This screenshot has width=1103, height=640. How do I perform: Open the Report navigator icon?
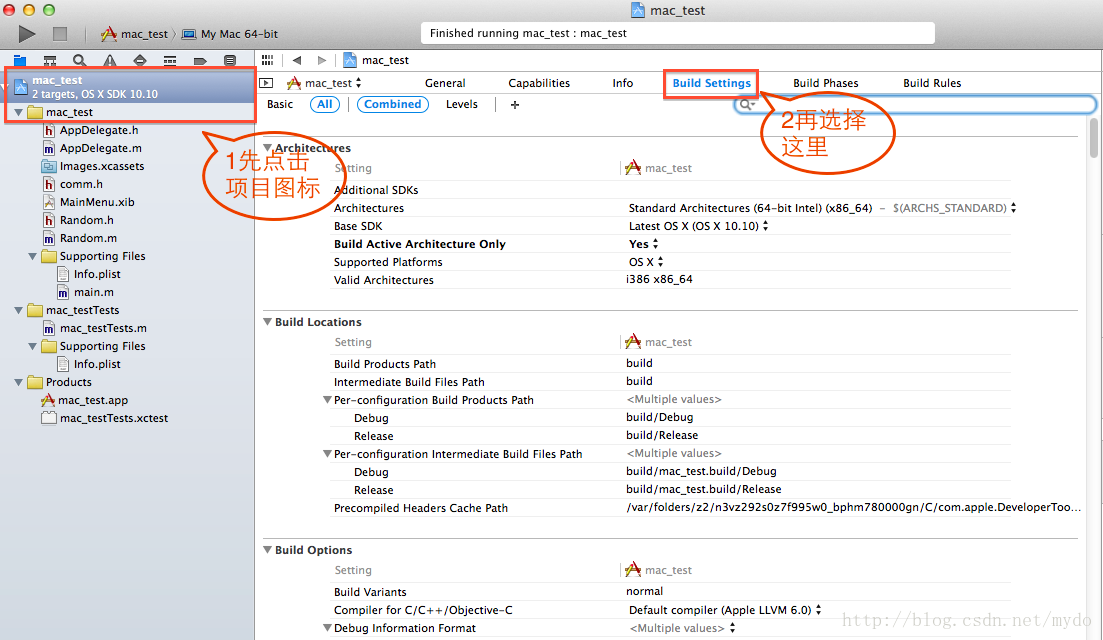pos(230,60)
